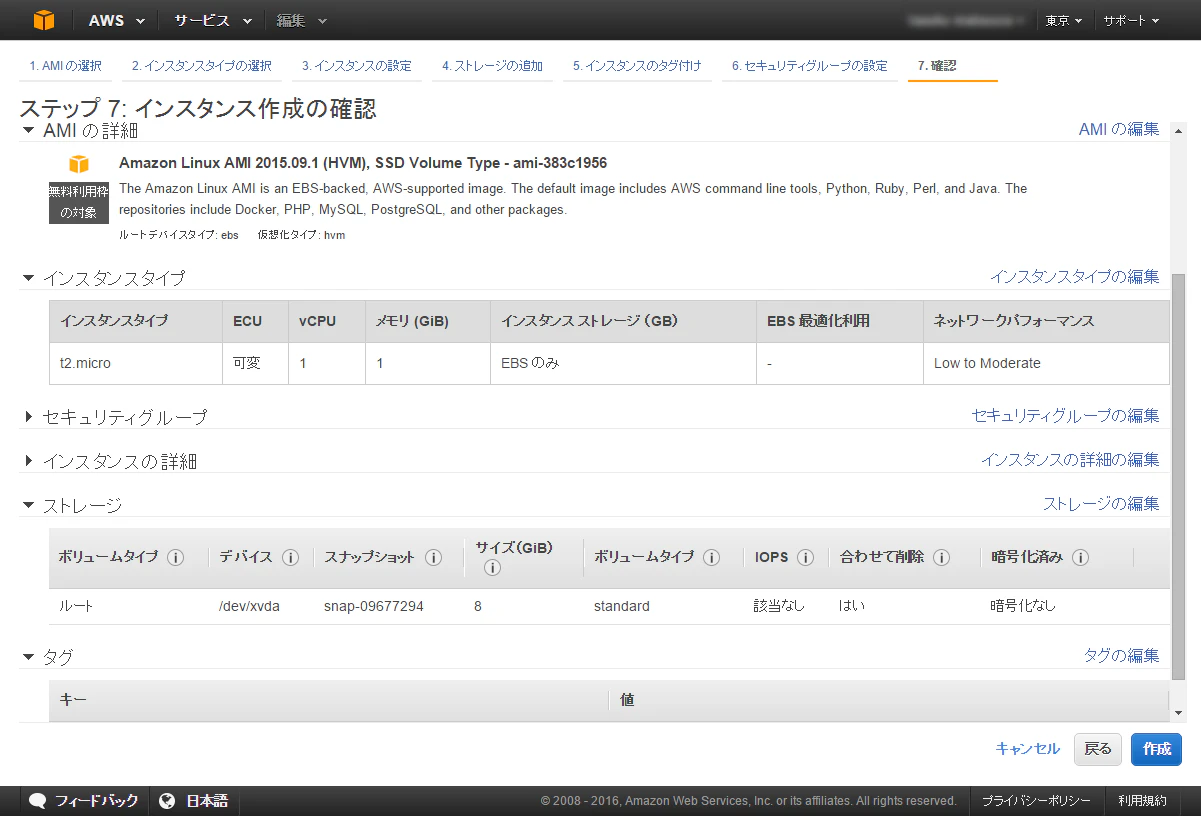Click the scrollbar up arrow
1201x816 pixels.
[1179, 130]
